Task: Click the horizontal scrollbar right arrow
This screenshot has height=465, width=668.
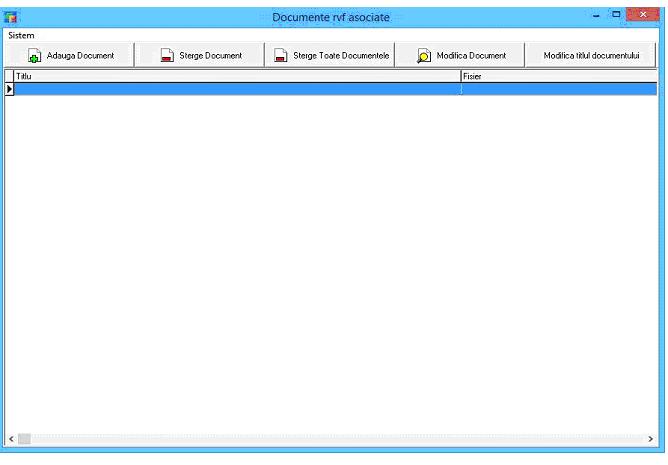Action: coord(651,439)
